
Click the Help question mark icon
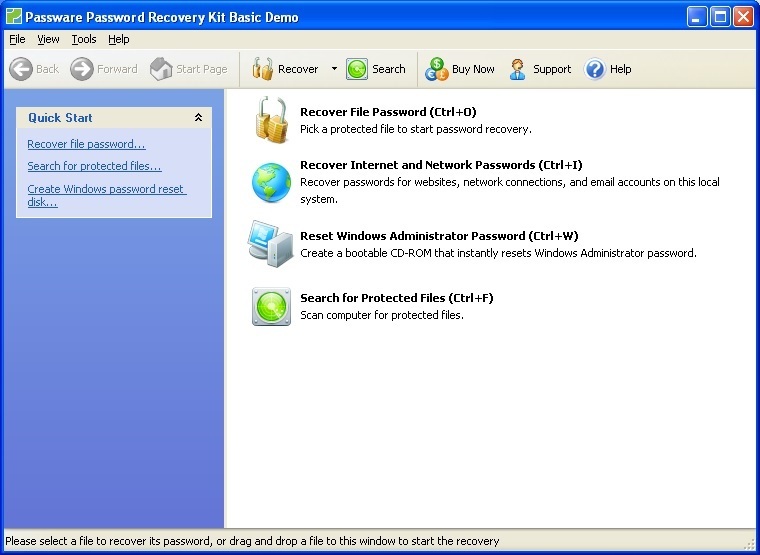tap(595, 69)
